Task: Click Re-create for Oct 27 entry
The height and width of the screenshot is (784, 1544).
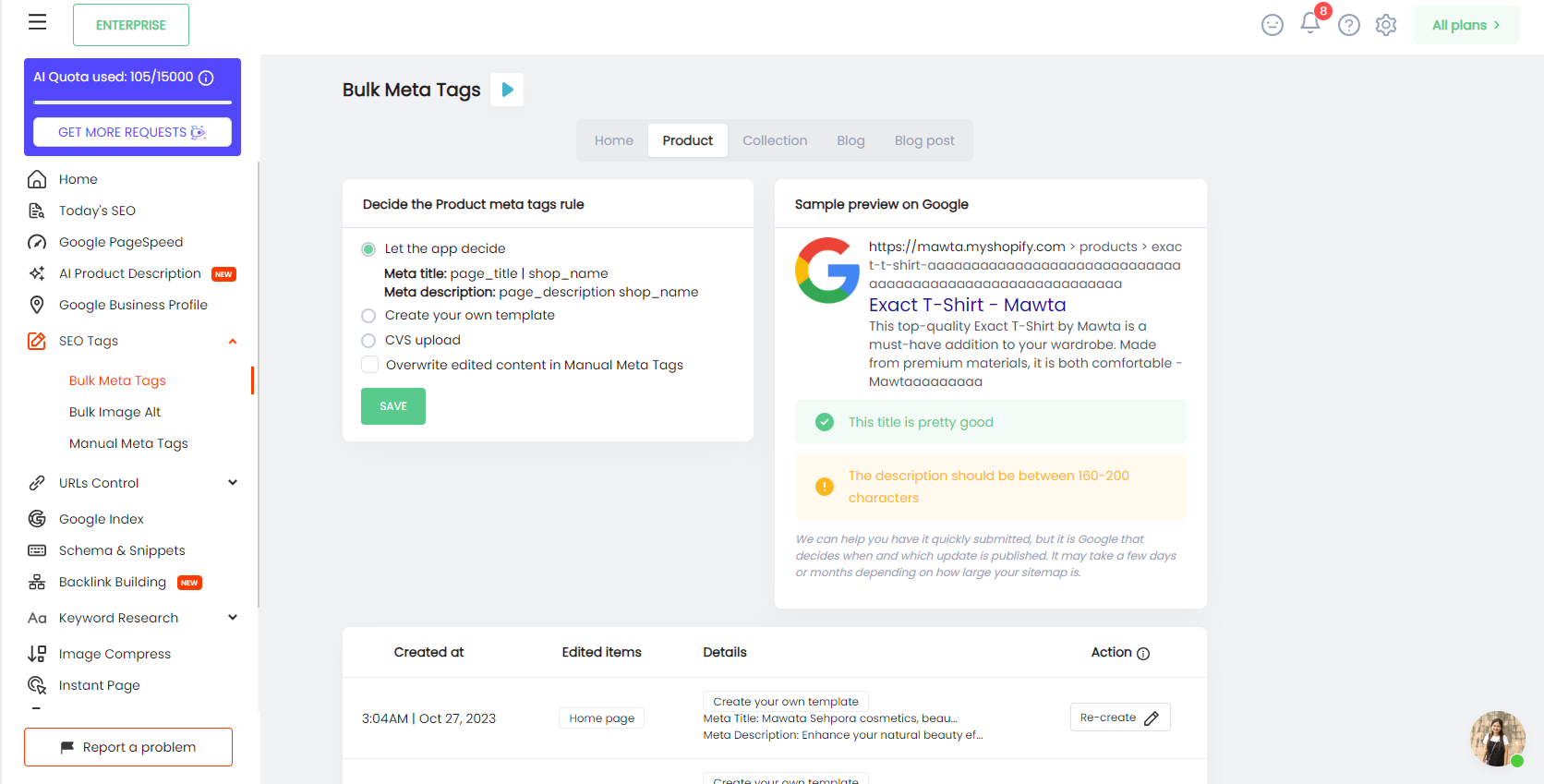Action: point(1120,718)
